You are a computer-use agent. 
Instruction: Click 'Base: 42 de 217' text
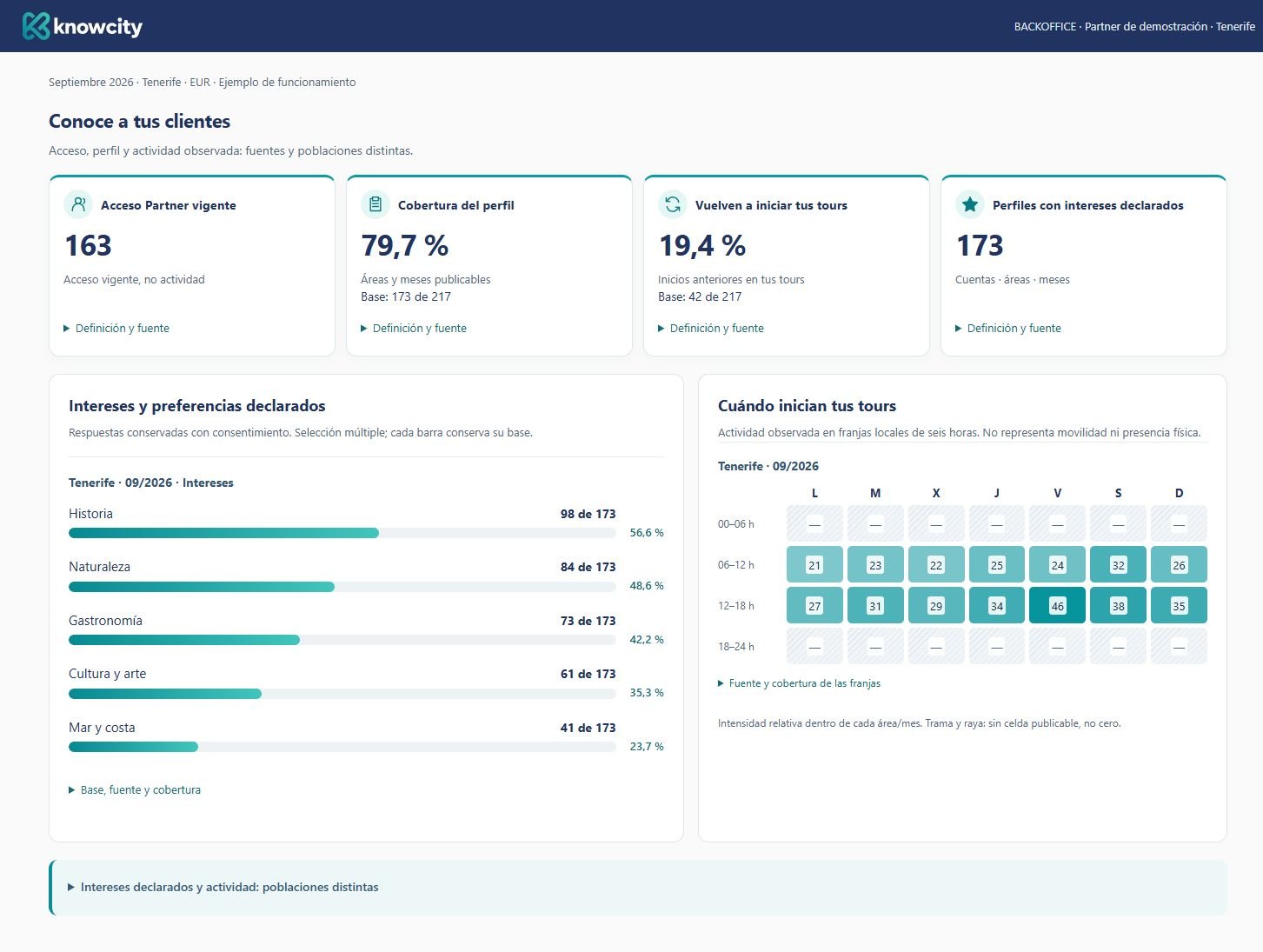click(700, 296)
